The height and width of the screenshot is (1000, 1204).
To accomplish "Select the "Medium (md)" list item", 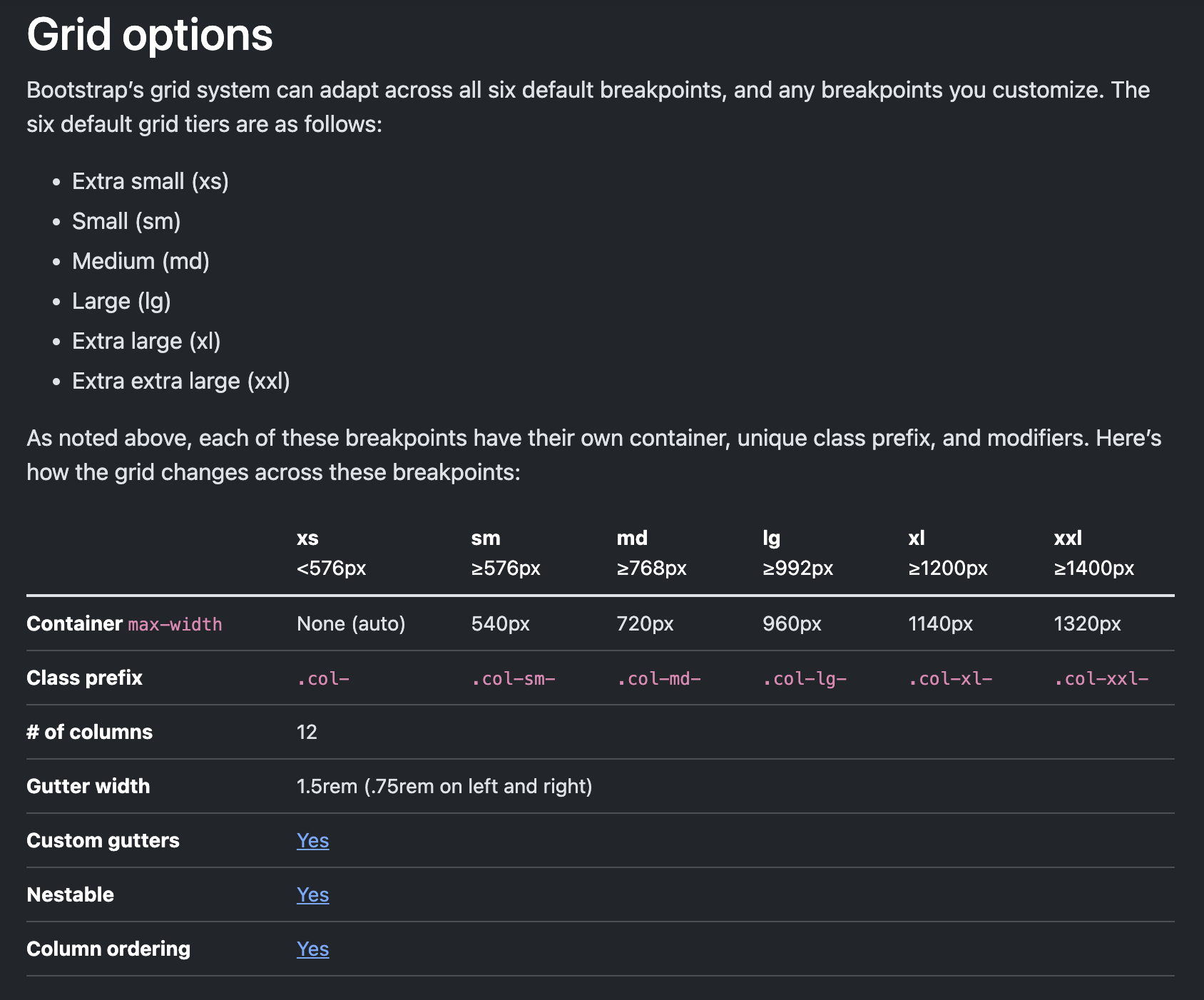I will (141, 261).
